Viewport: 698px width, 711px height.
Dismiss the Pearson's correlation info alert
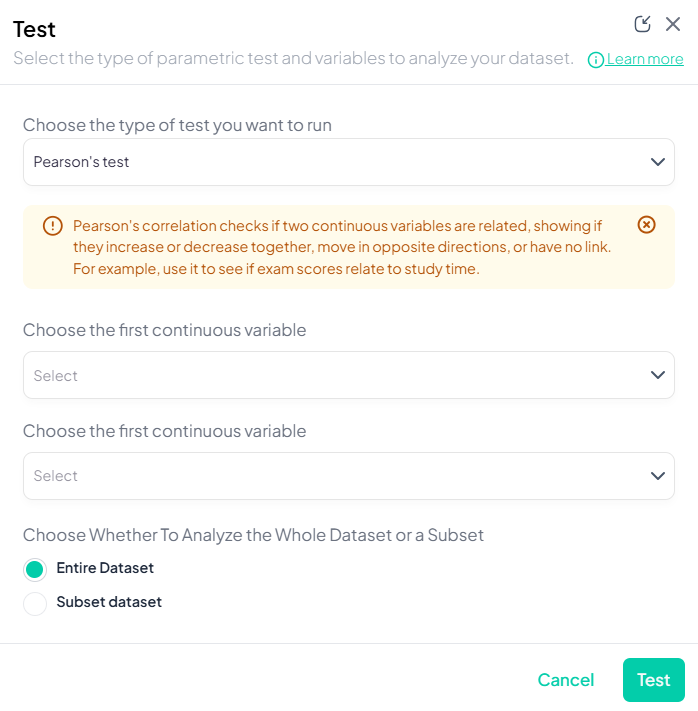pyautogui.click(x=647, y=225)
